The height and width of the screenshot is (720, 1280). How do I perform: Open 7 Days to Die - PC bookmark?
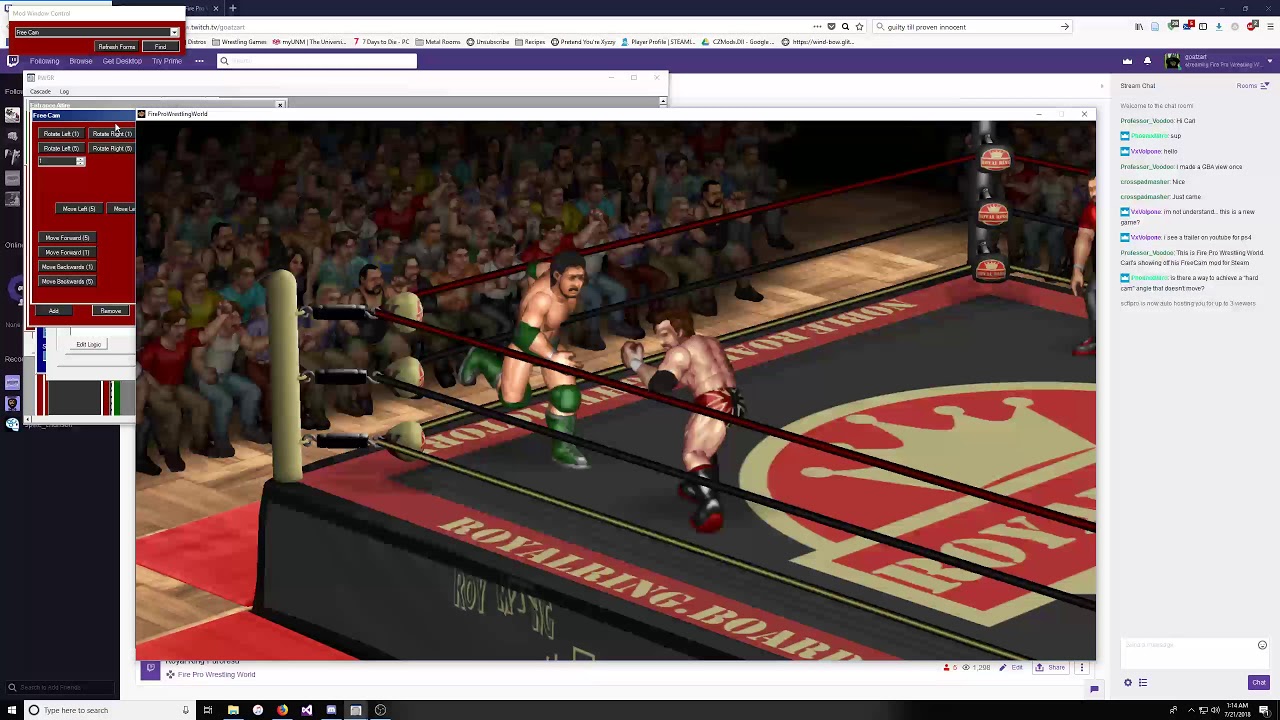pyautogui.click(x=380, y=42)
